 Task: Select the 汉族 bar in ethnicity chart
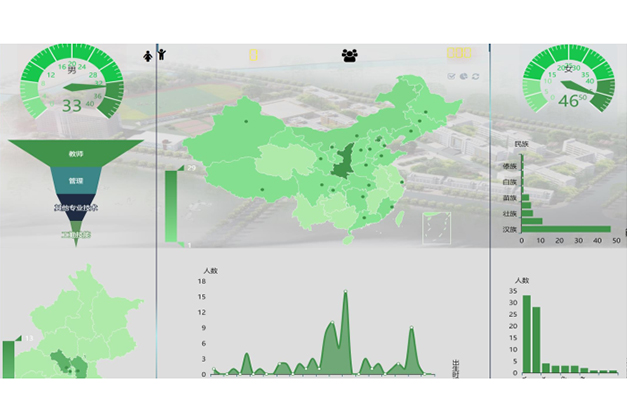pos(566,229)
